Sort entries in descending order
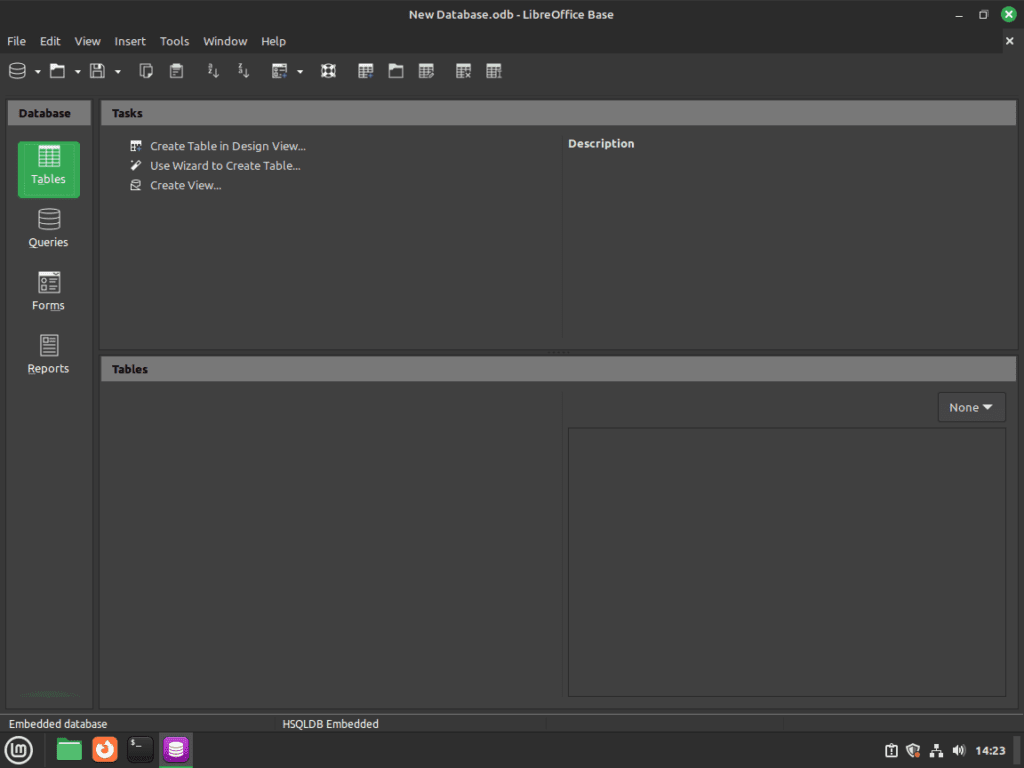 click(241, 71)
